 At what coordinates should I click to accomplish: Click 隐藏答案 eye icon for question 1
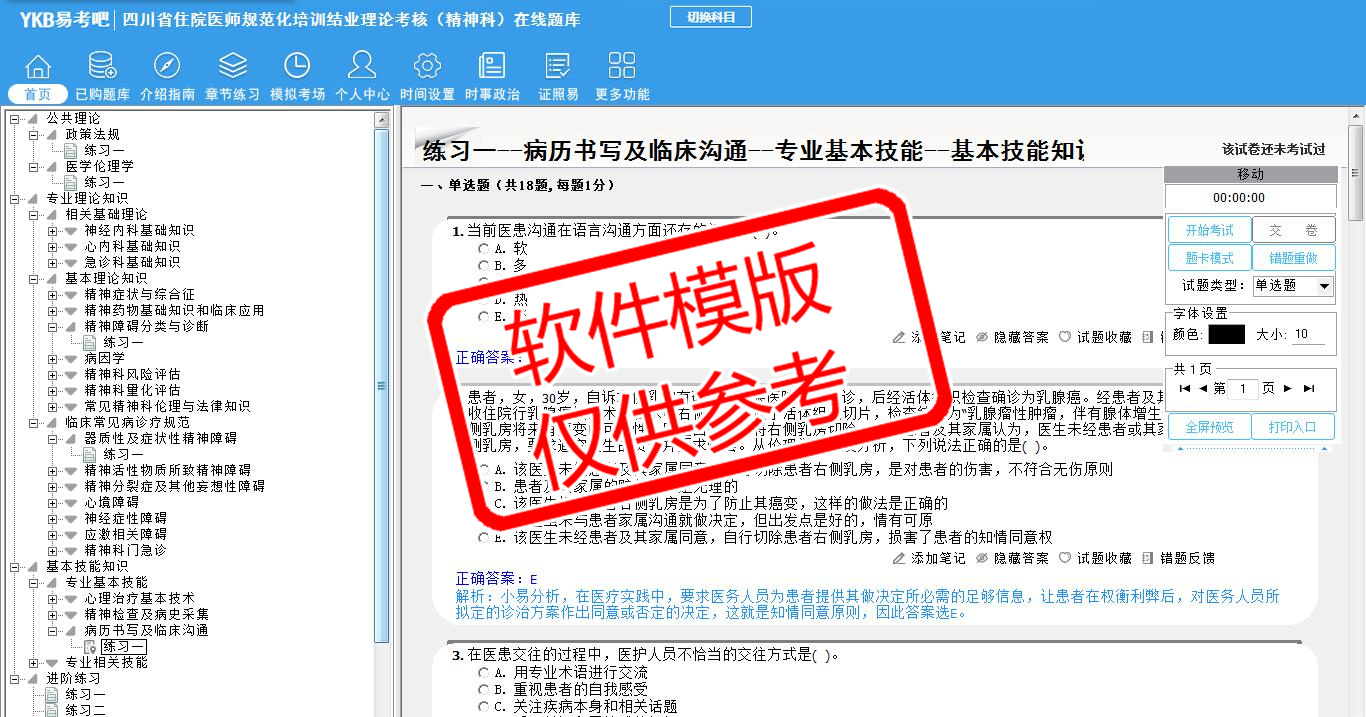(x=982, y=337)
